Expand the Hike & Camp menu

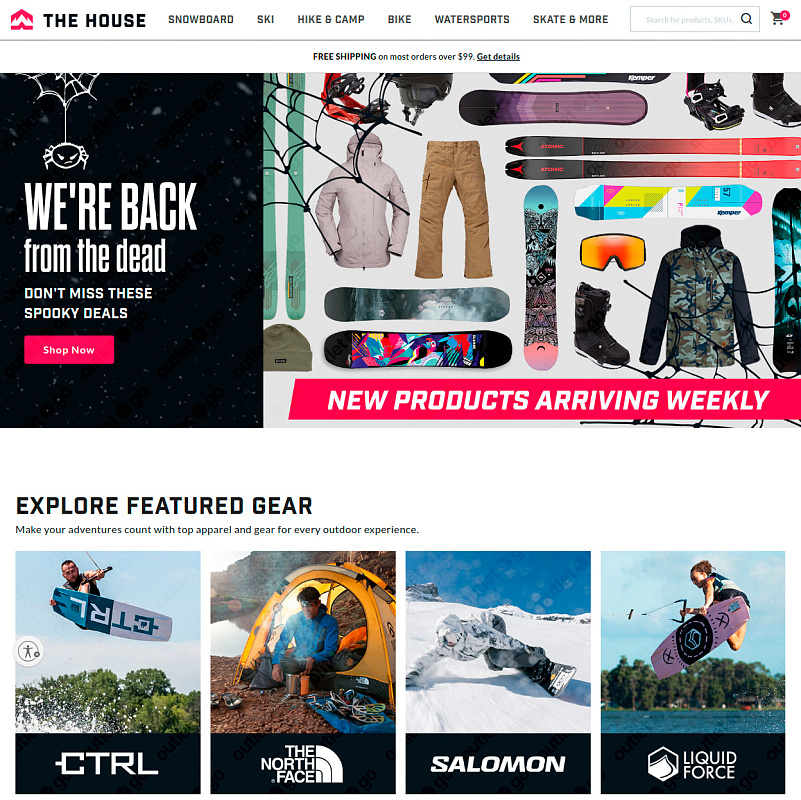(x=331, y=19)
